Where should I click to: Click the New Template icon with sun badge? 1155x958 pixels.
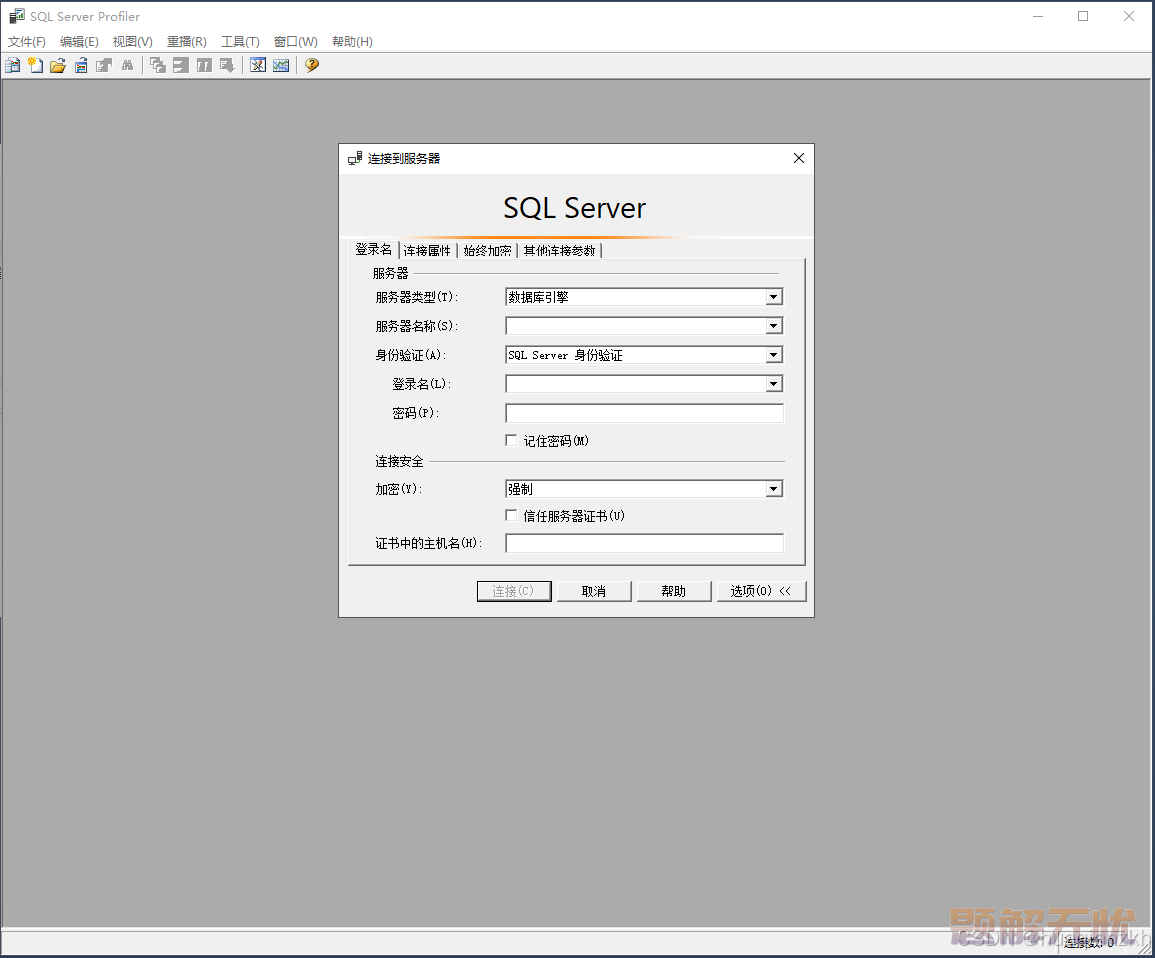click(x=35, y=66)
